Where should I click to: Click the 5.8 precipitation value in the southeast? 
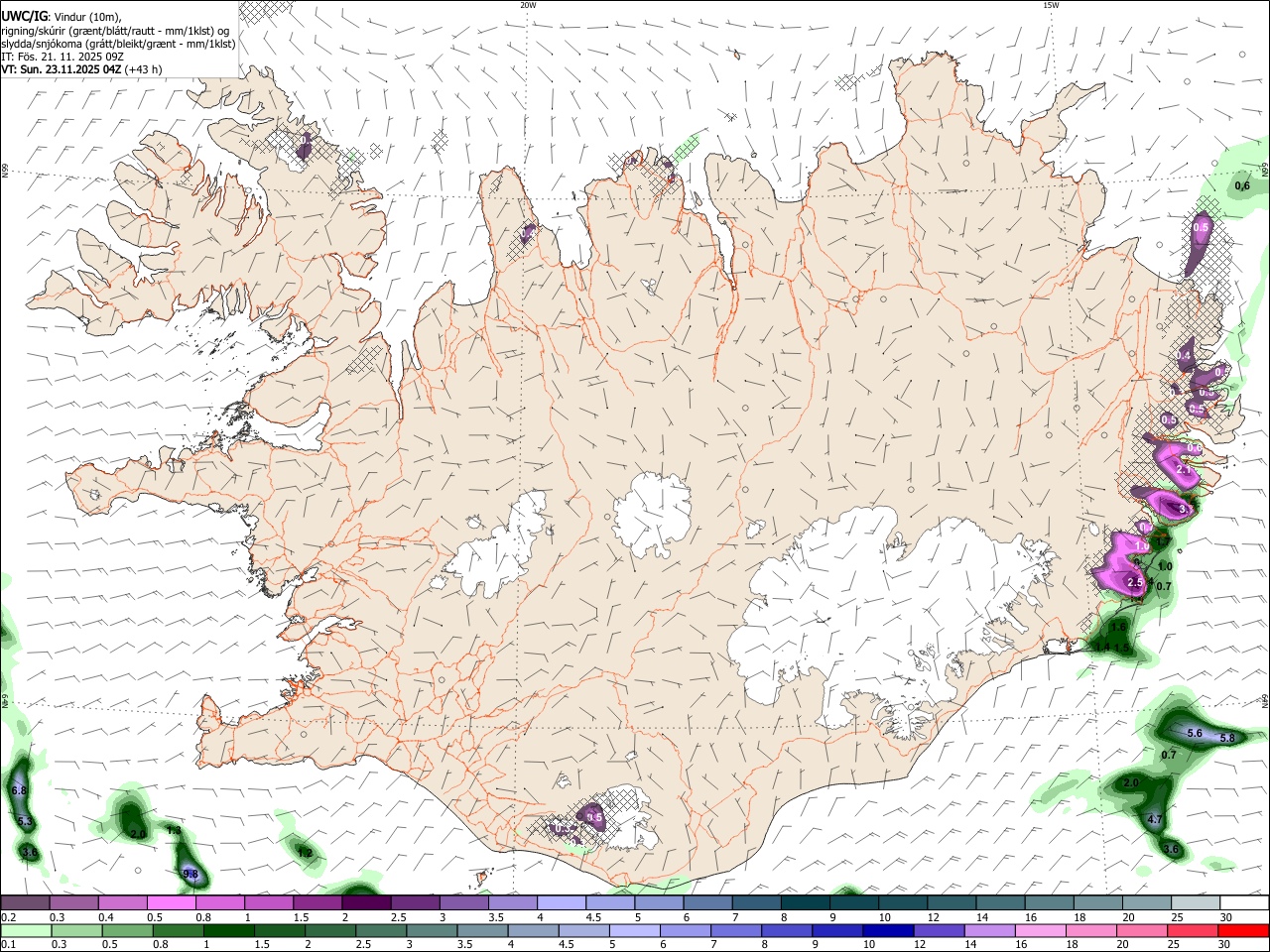(1226, 738)
